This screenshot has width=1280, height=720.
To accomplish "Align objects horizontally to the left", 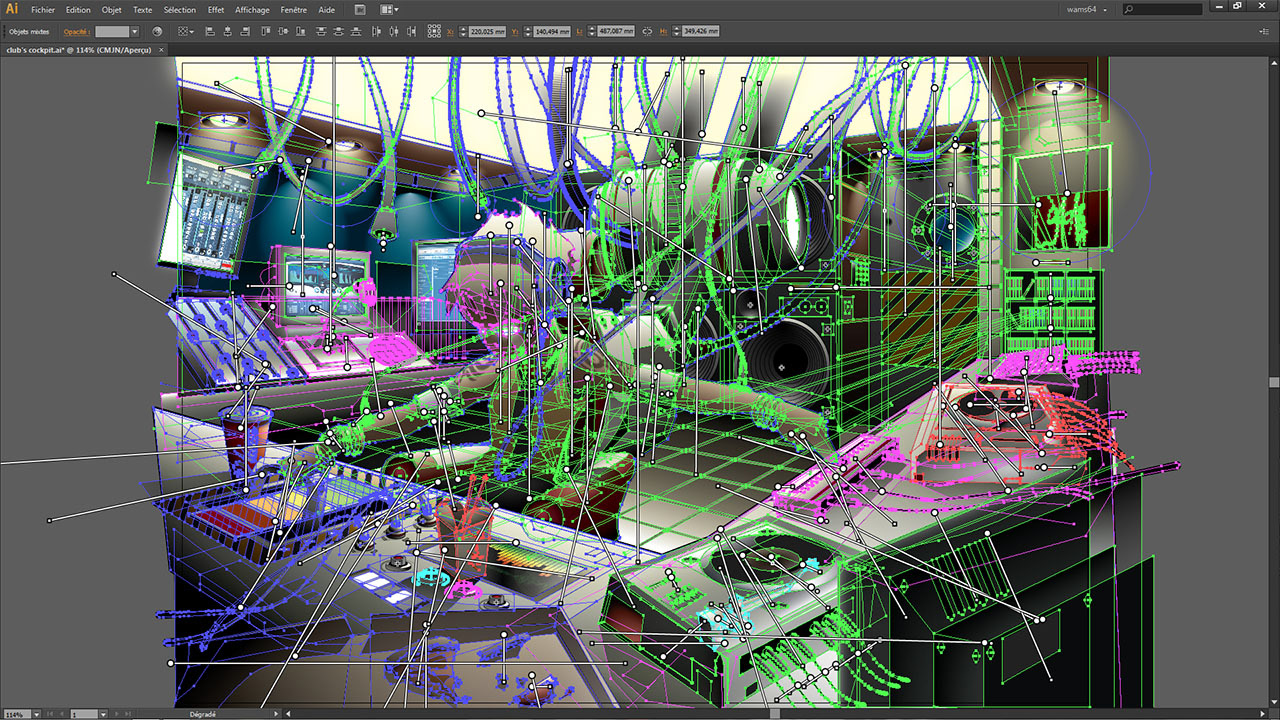I will [210, 32].
